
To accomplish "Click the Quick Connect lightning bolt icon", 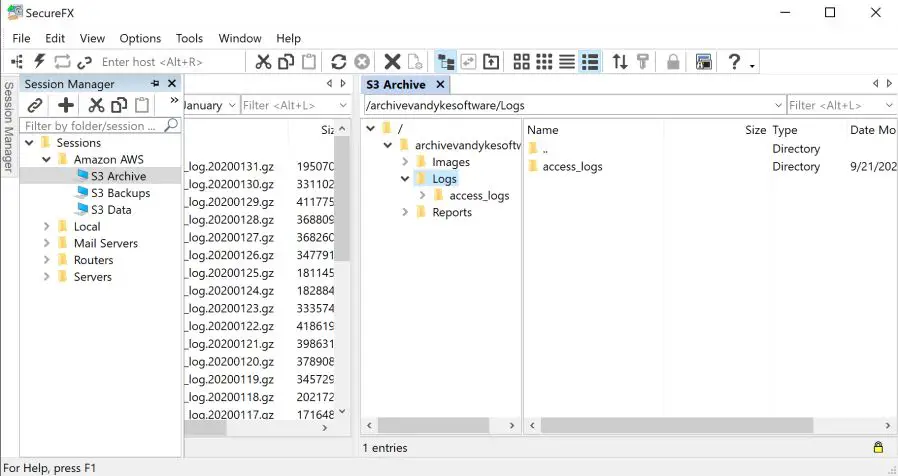I will (40, 61).
